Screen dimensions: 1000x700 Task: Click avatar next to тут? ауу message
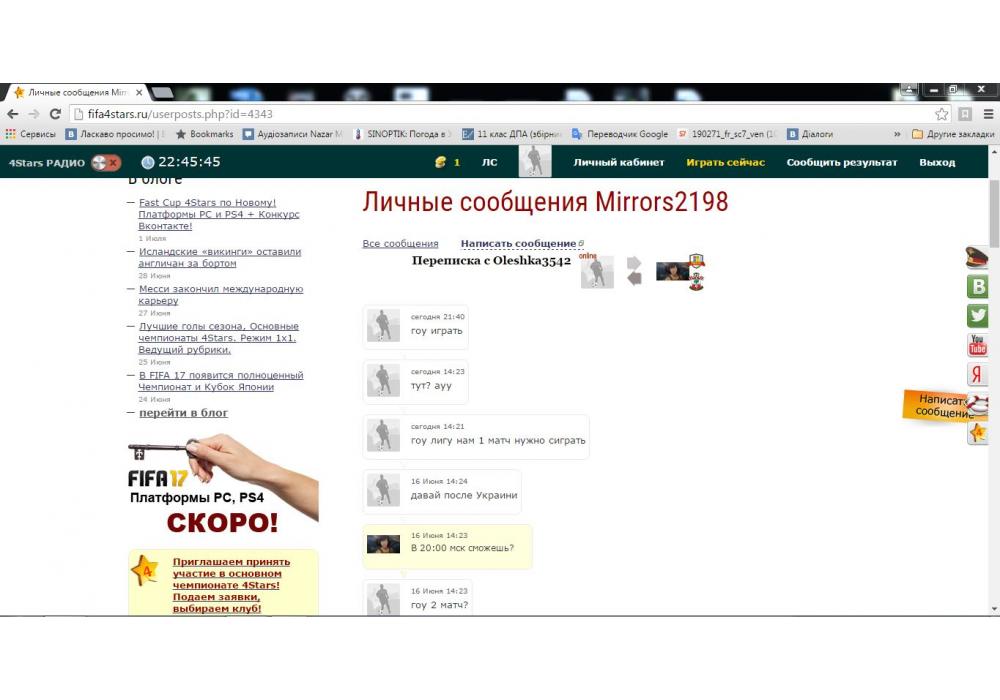tap(383, 381)
